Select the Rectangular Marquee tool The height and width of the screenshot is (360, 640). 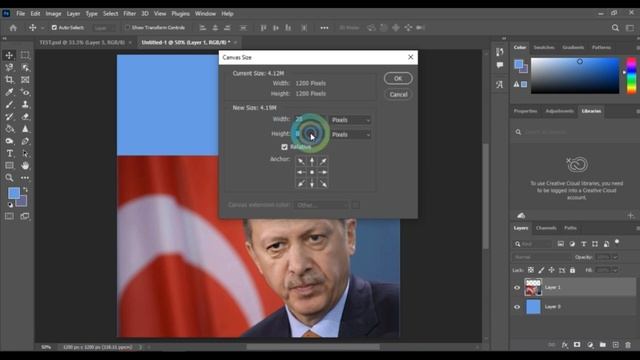pos(25,55)
